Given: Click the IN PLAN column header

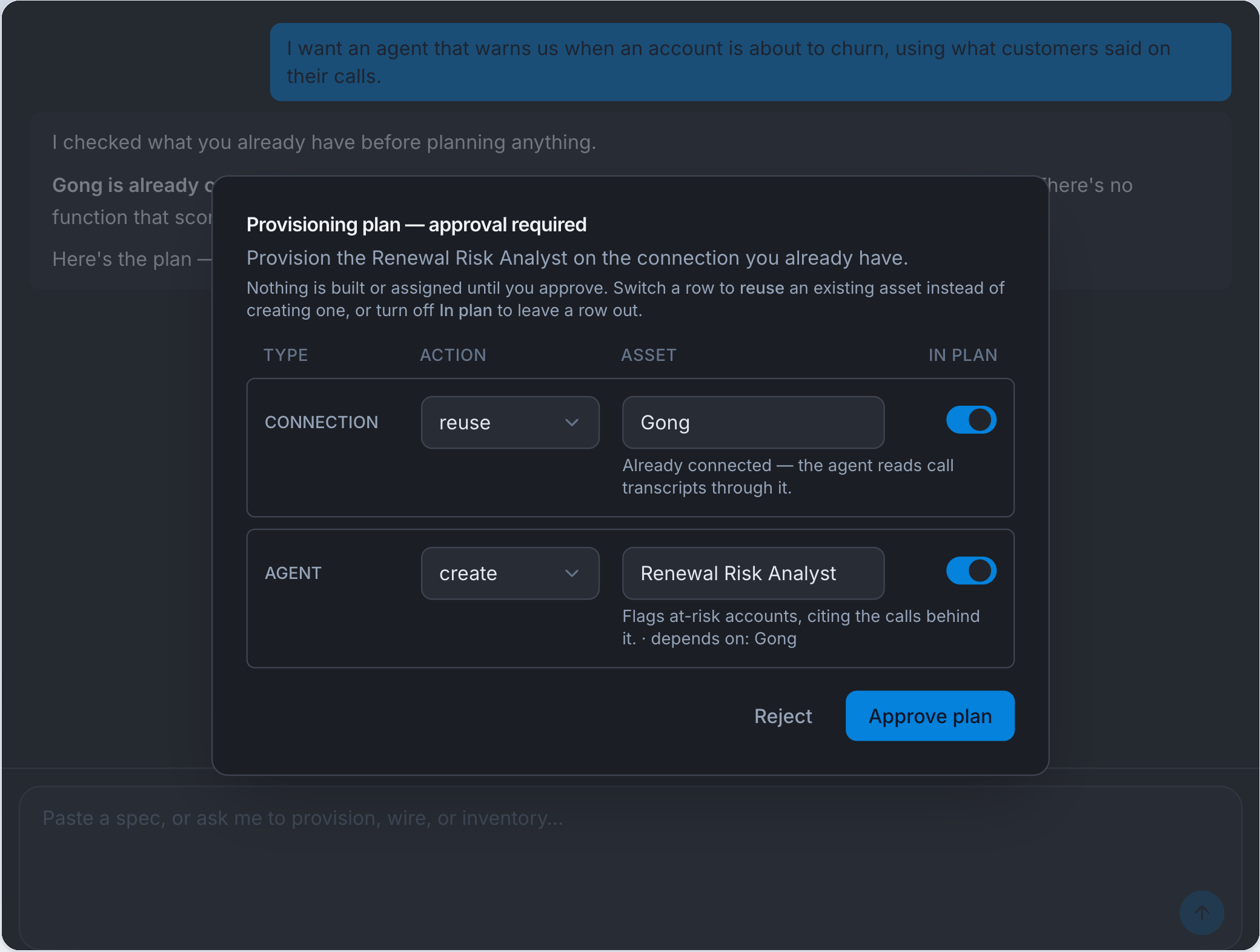Looking at the screenshot, I should [x=963, y=355].
